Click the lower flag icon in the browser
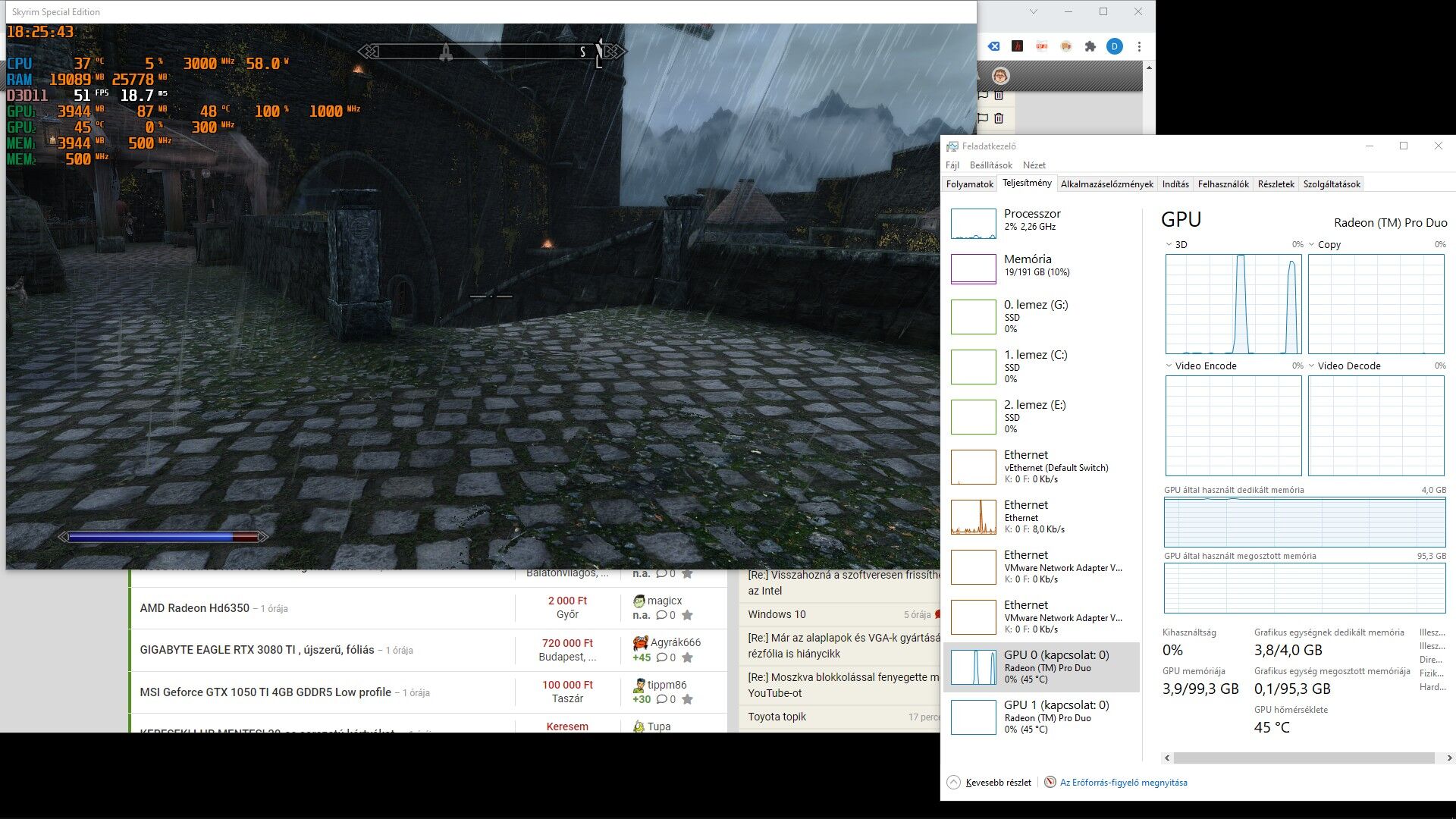 click(x=983, y=118)
